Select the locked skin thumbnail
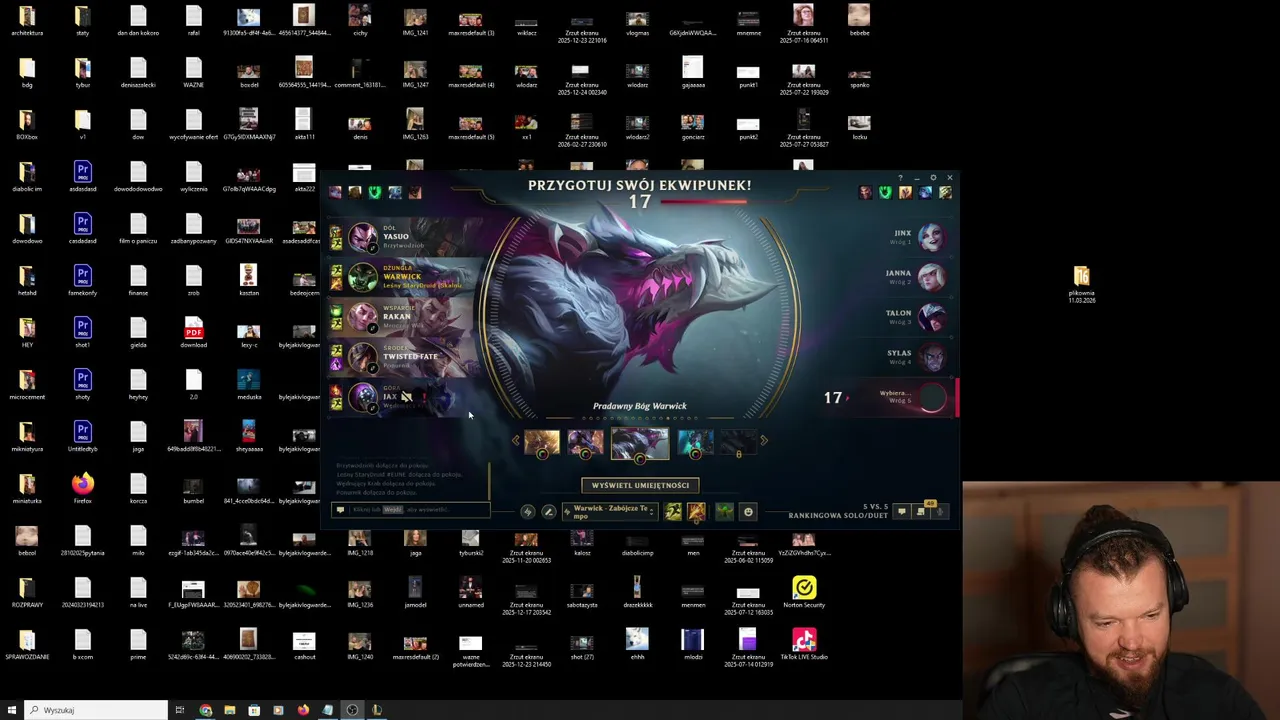This screenshot has height=720, width=1280. pyautogui.click(x=738, y=442)
